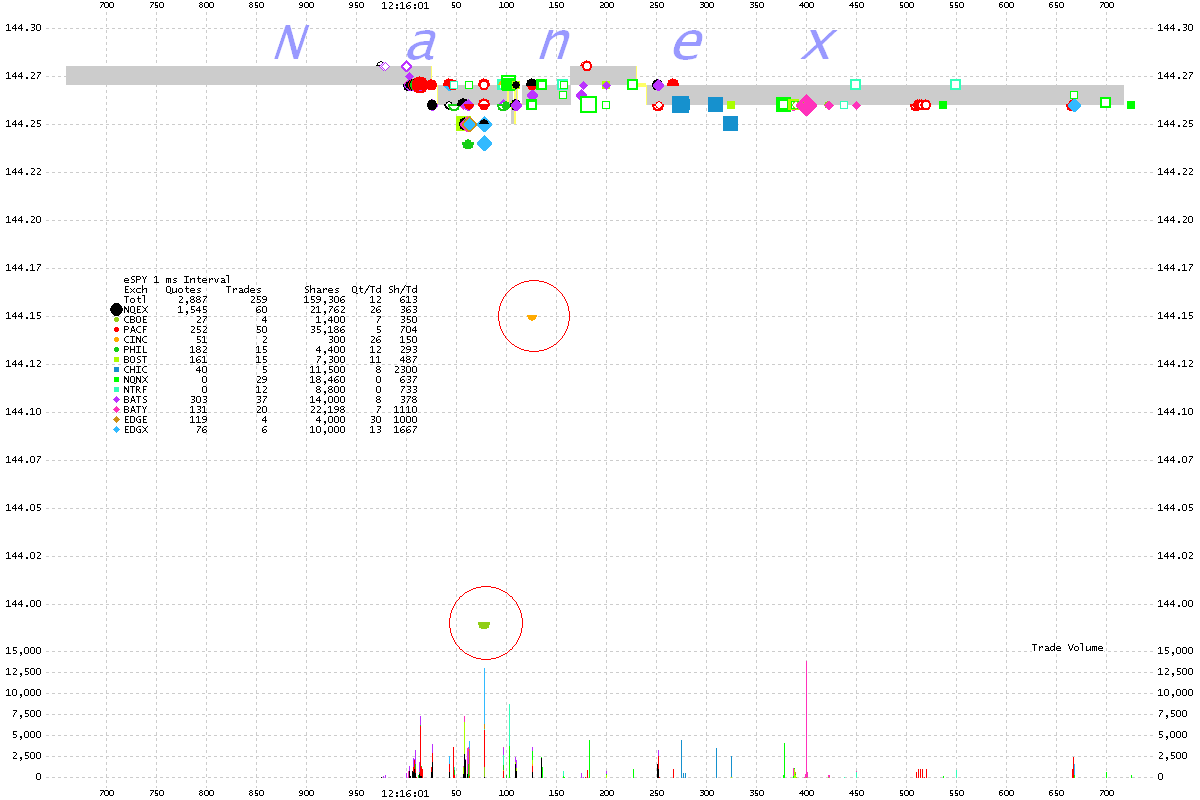1200x800 pixels.
Task: Click the "Shares" column header
Action: pos(321,290)
